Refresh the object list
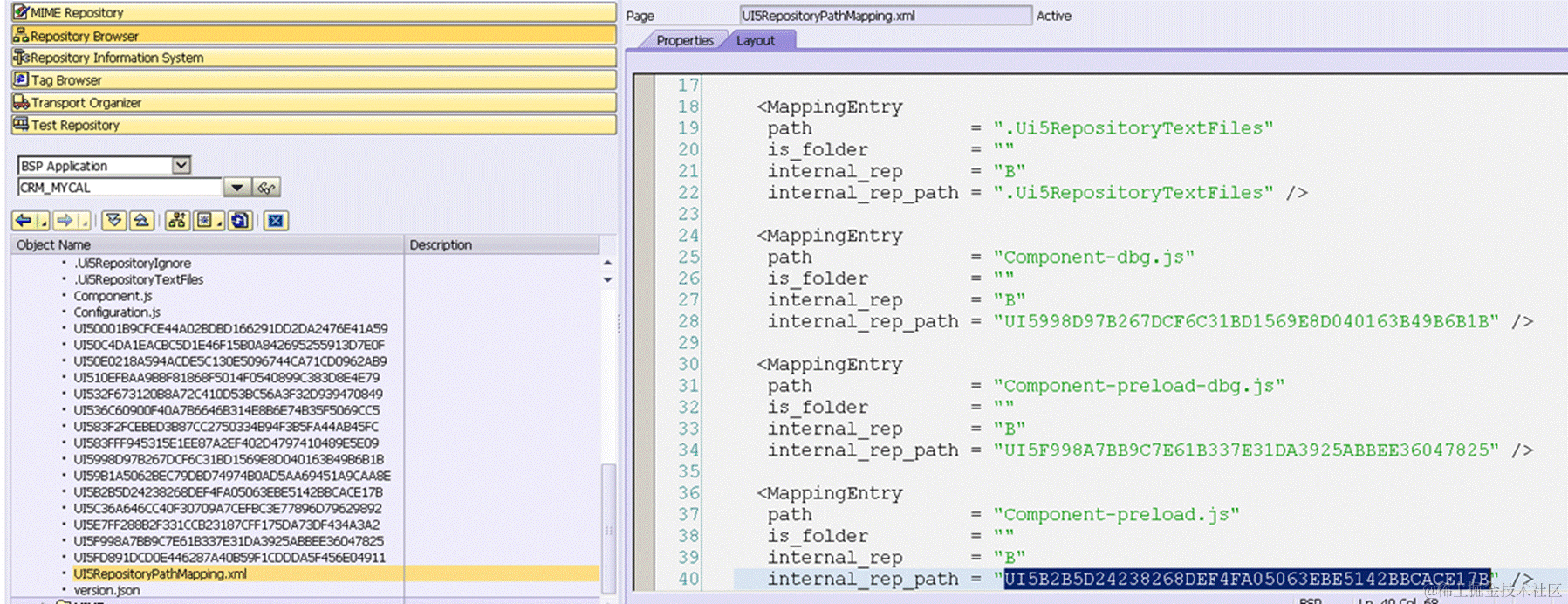Viewport: 1568px width, 604px height. [240, 221]
